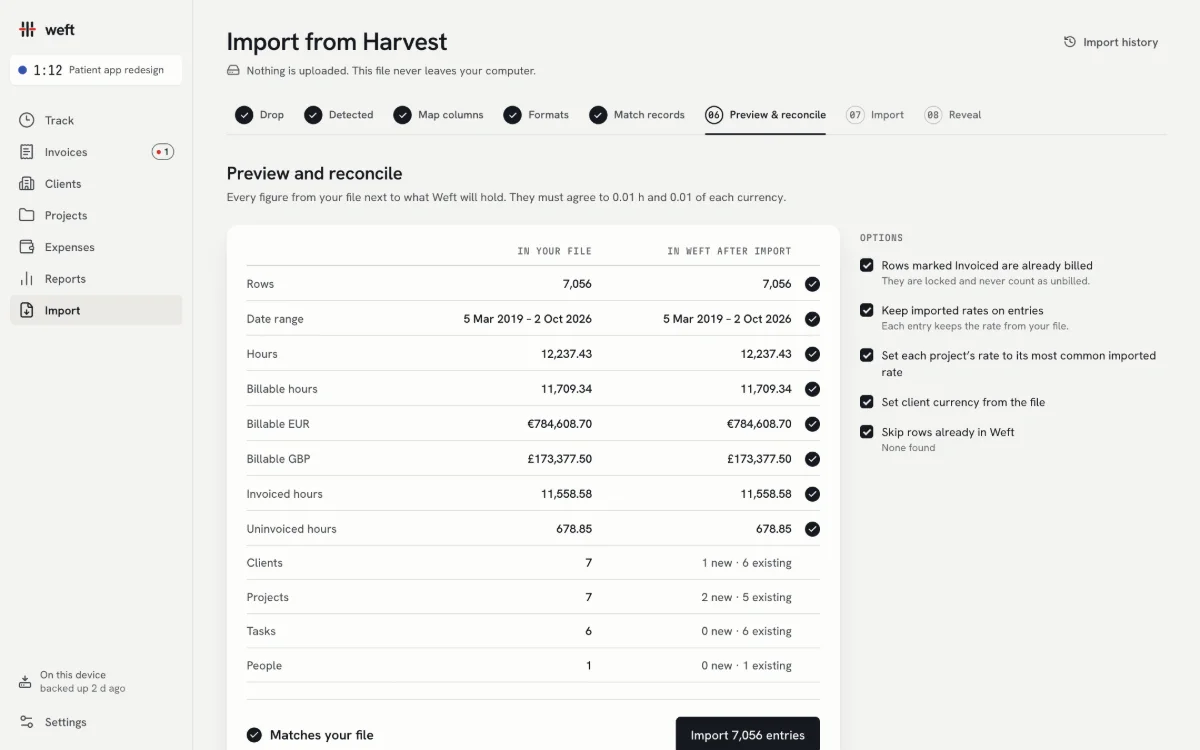Go back to the Match records step

point(637,115)
